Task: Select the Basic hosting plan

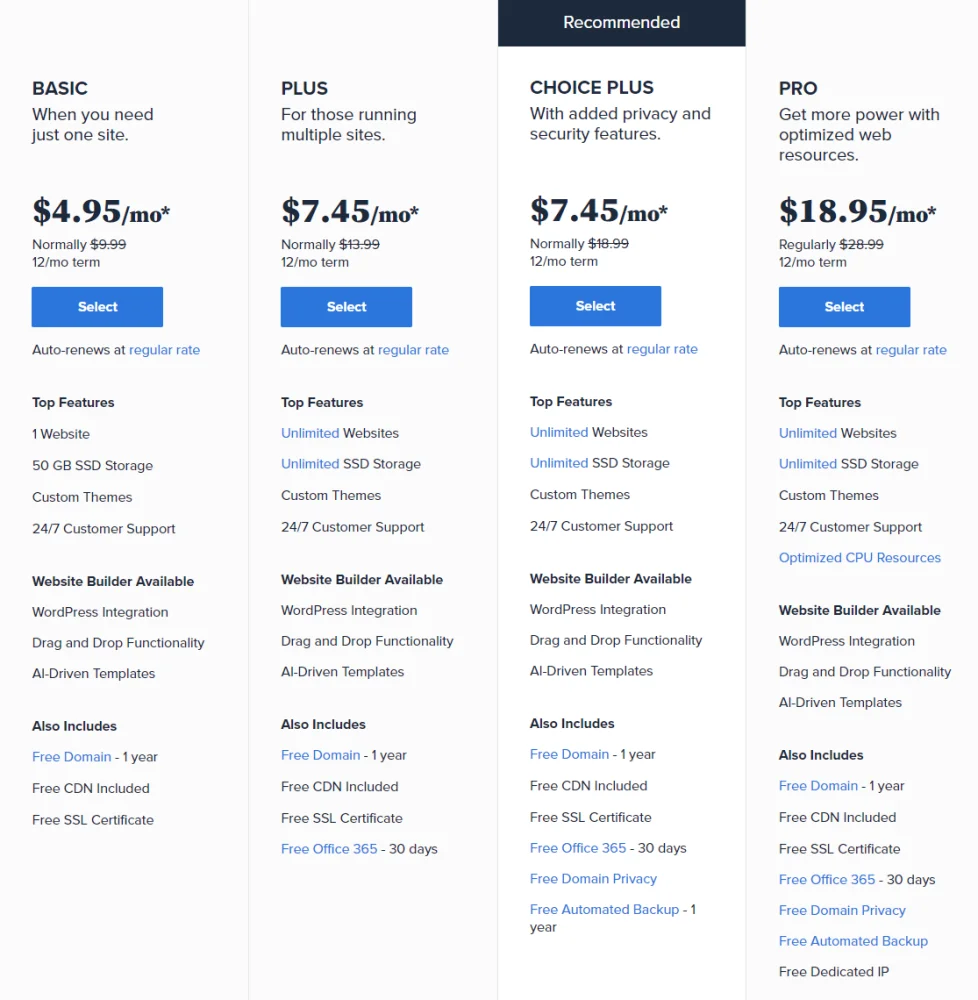Action: [97, 307]
